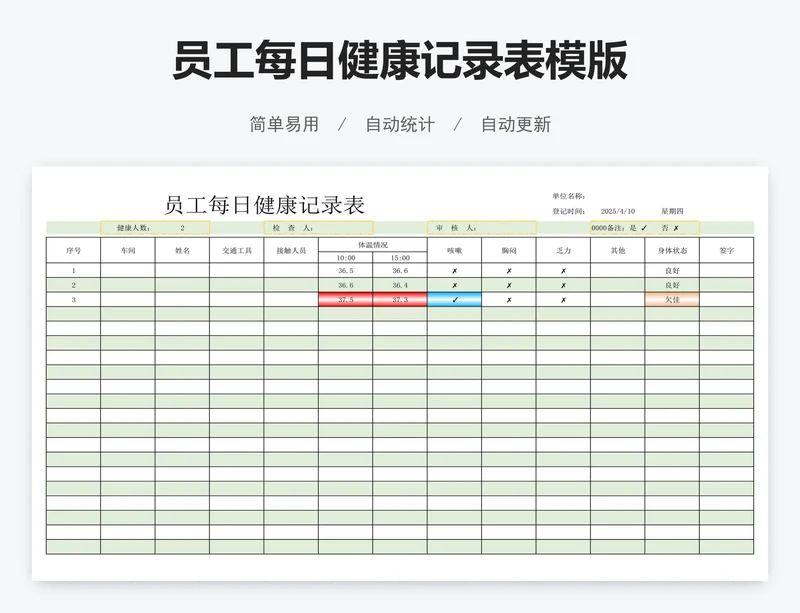This screenshot has width=800, height=613.
Task: Select the red 37.3 temperature cell
Action: [400, 300]
